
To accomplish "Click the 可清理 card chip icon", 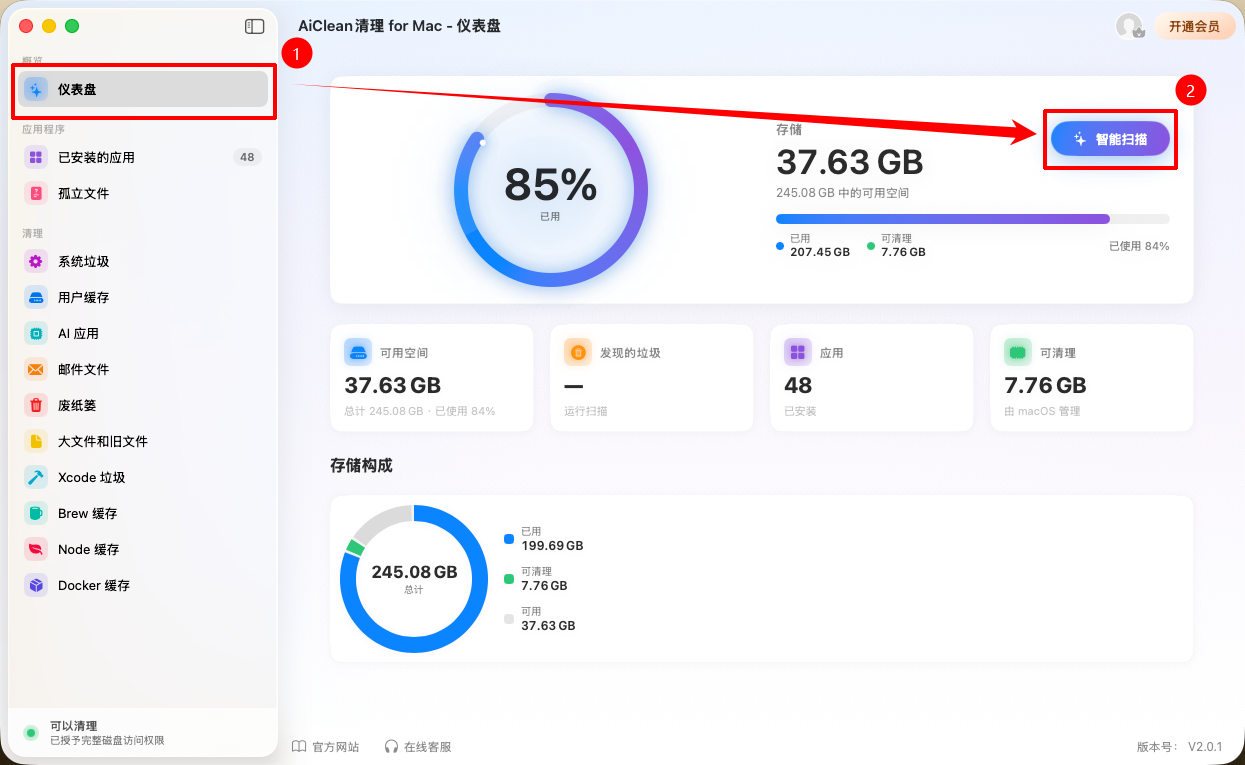I will [1018, 352].
